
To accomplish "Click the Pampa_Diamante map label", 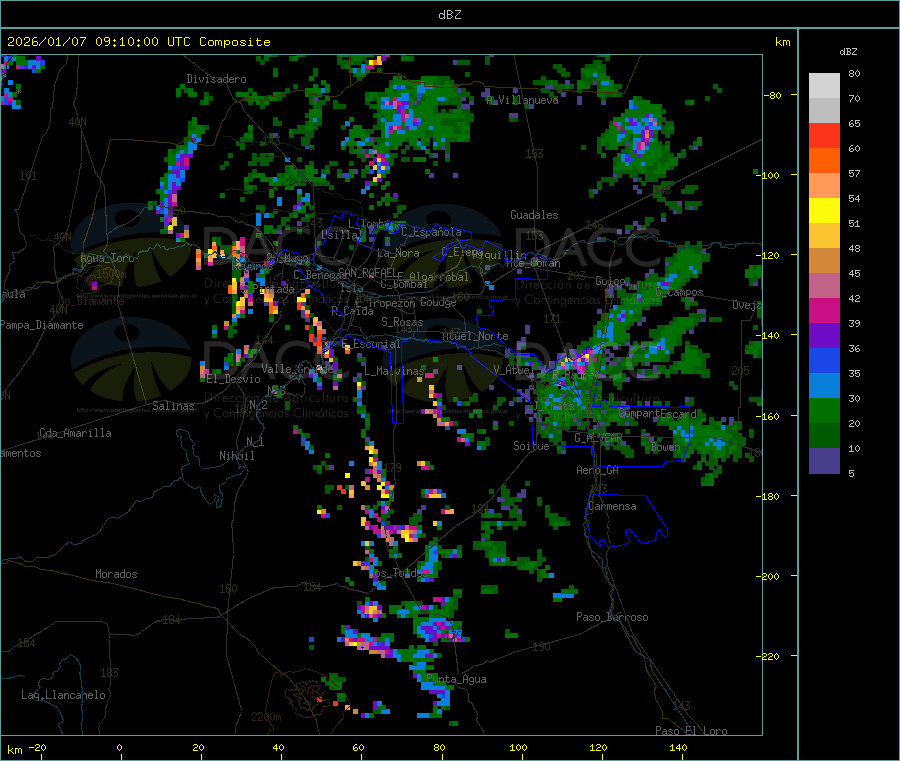I will pyautogui.click(x=42, y=325).
